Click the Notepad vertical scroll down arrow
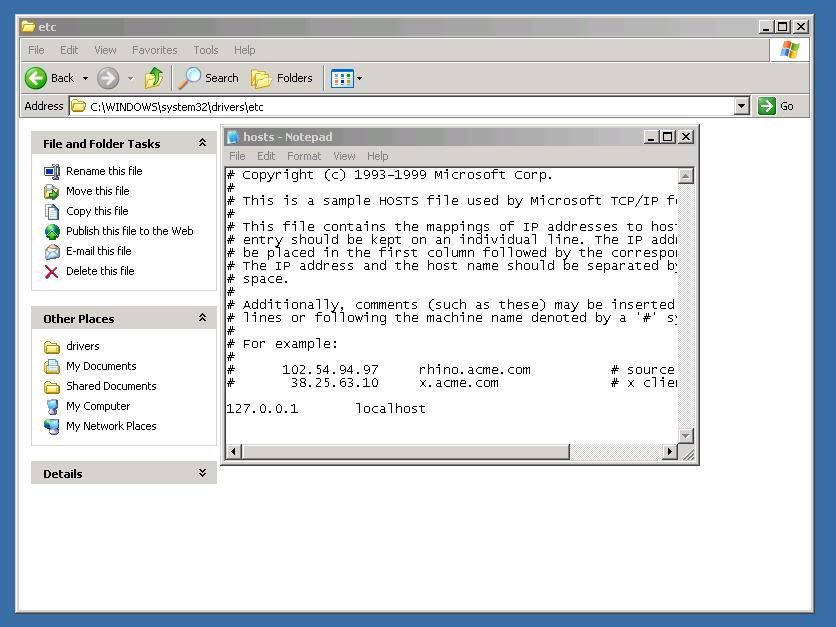 (x=686, y=436)
